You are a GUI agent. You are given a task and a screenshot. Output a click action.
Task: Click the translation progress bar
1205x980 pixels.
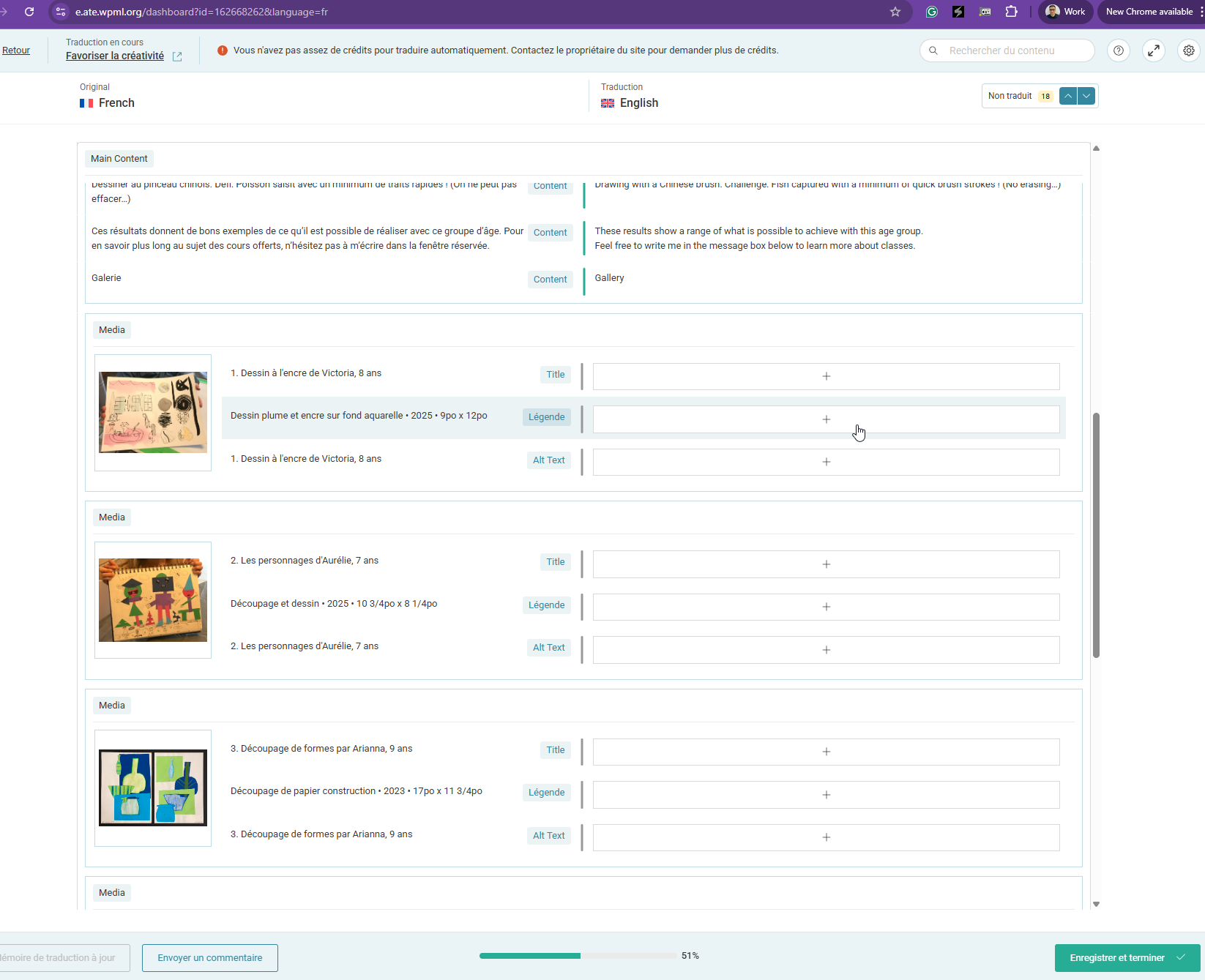tap(578, 956)
